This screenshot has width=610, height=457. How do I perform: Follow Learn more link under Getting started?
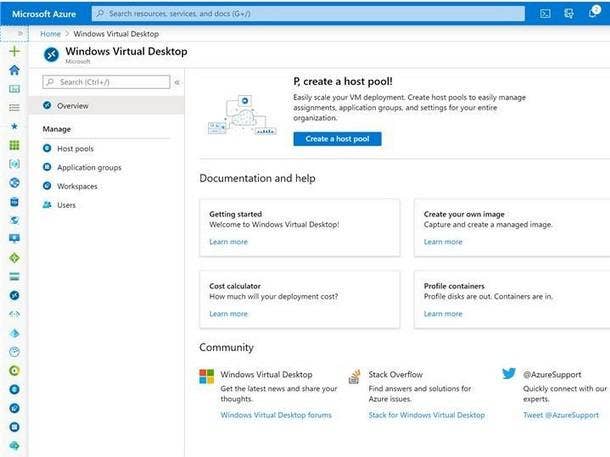click(x=228, y=242)
